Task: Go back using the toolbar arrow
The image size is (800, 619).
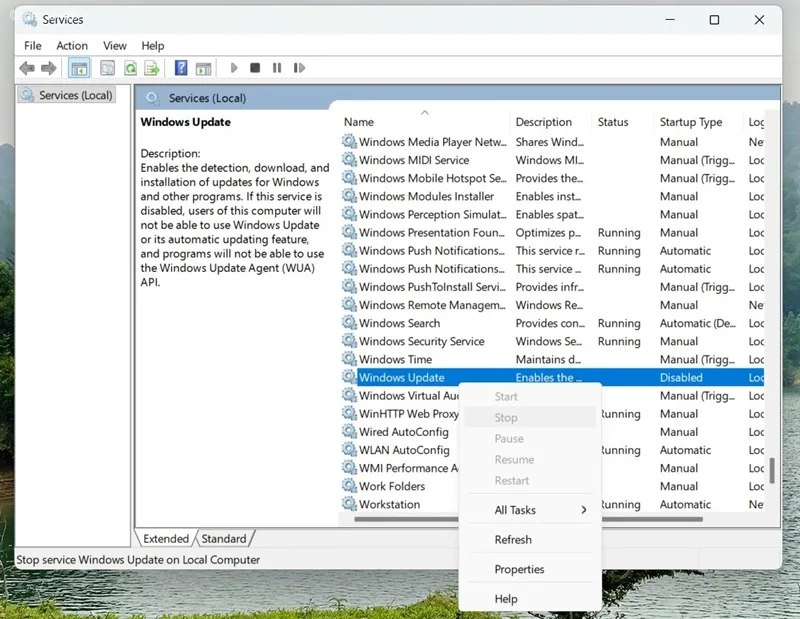Action: [x=27, y=68]
